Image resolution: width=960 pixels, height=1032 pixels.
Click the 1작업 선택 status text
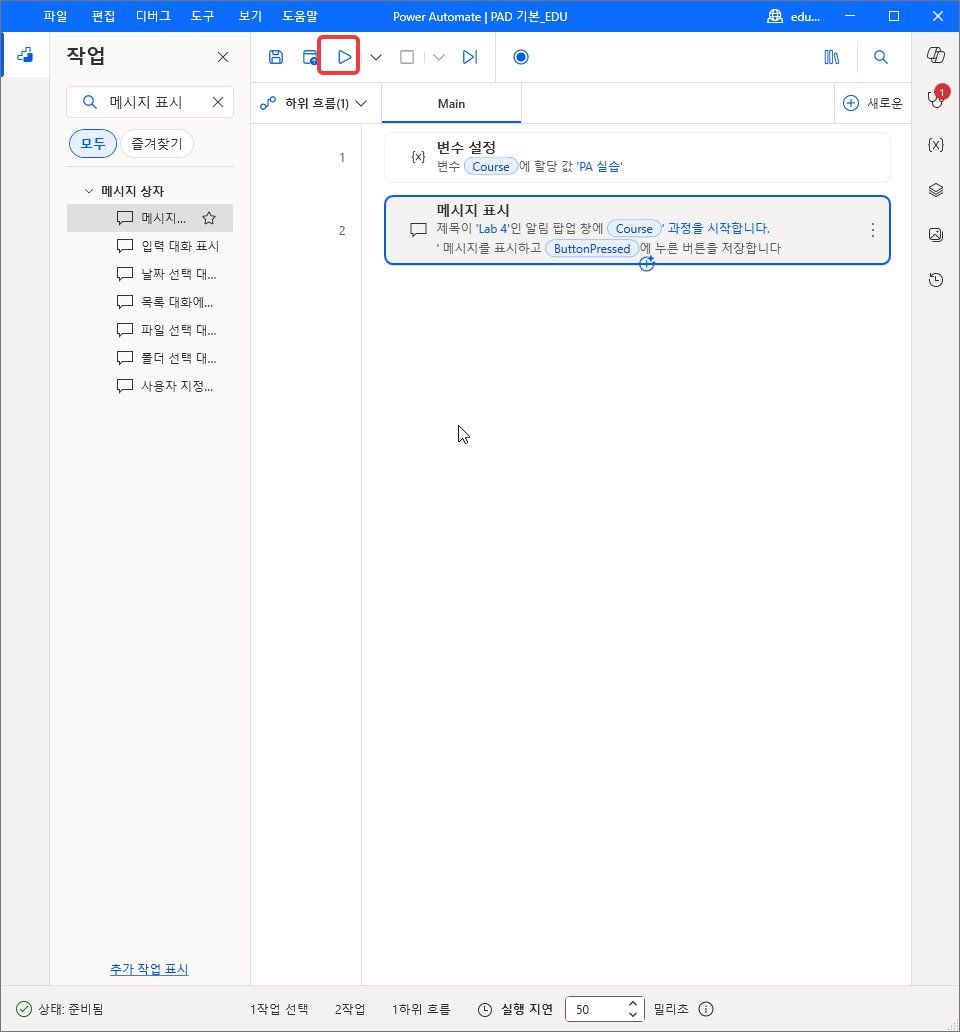(x=279, y=1009)
